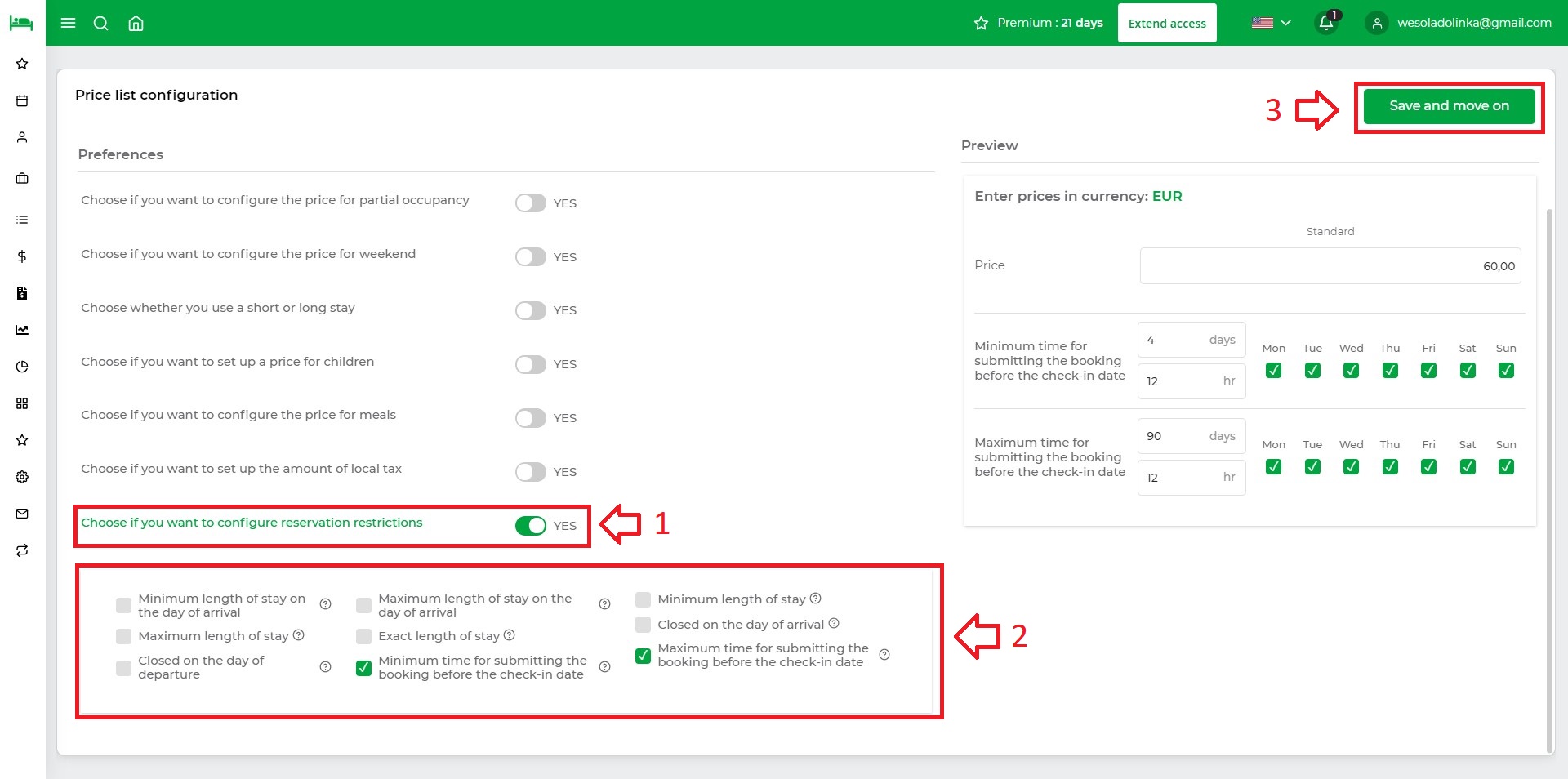1568x779 pixels.
Task: Click EUR currency text
Action: (x=1167, y=196)
